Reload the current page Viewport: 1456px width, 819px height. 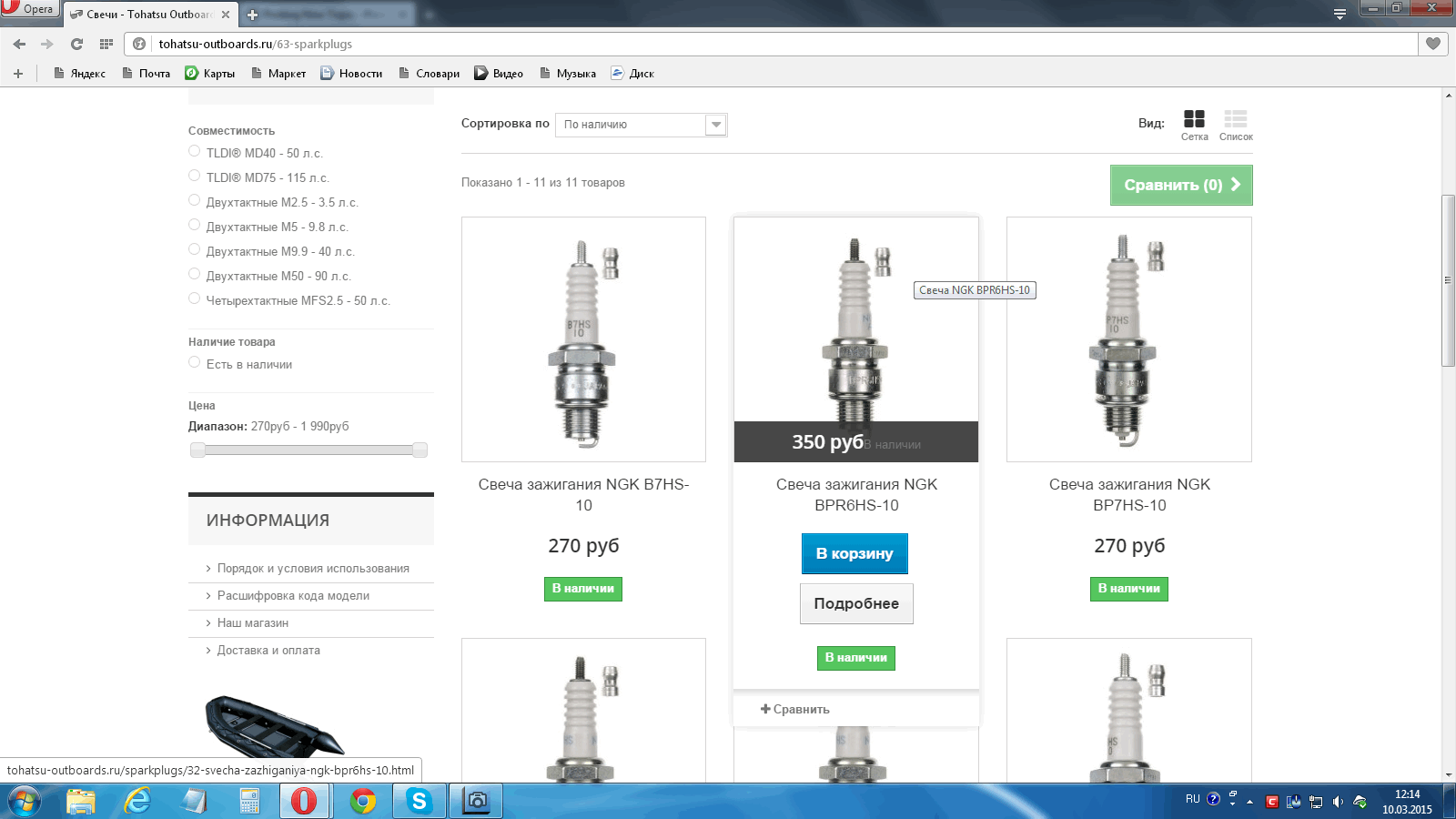pos(77,44)
